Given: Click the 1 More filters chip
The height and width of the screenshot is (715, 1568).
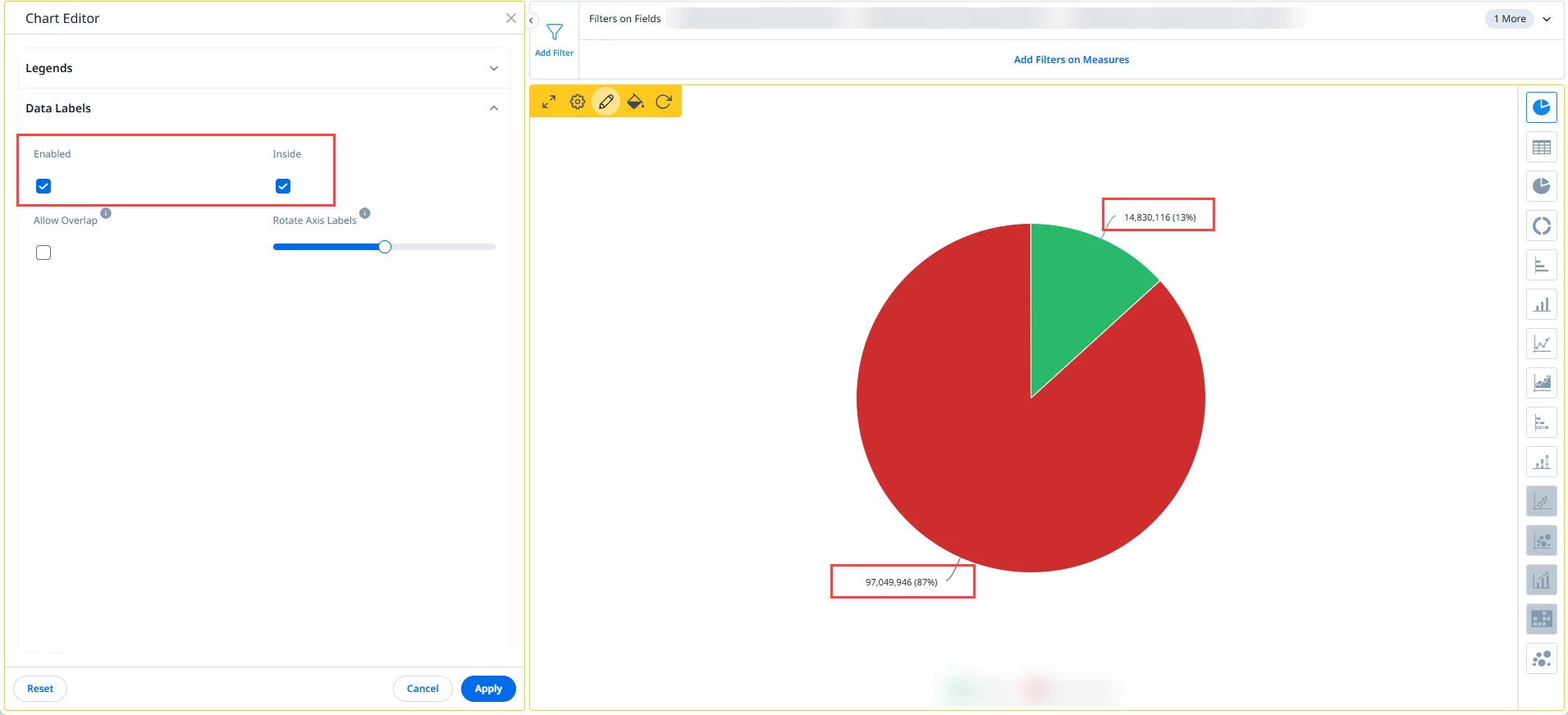Looking at the screenshot, I should pos(1510,19).
